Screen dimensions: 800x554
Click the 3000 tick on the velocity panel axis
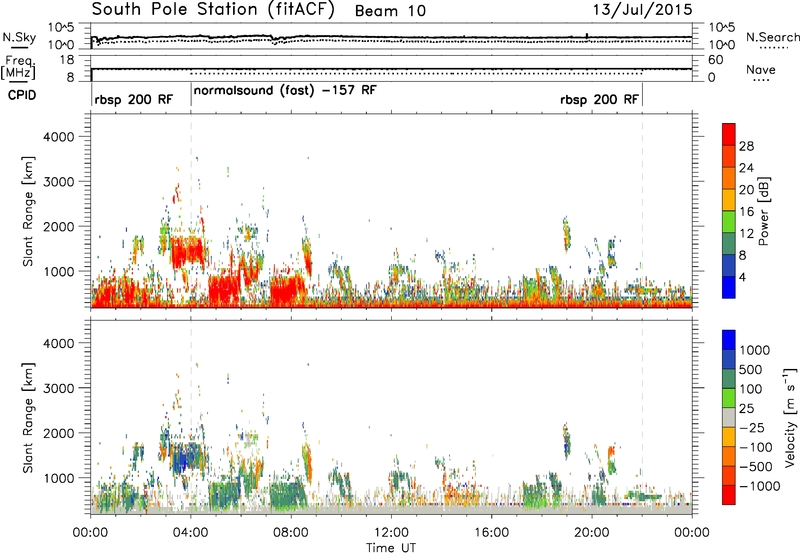tap(58, 388)
